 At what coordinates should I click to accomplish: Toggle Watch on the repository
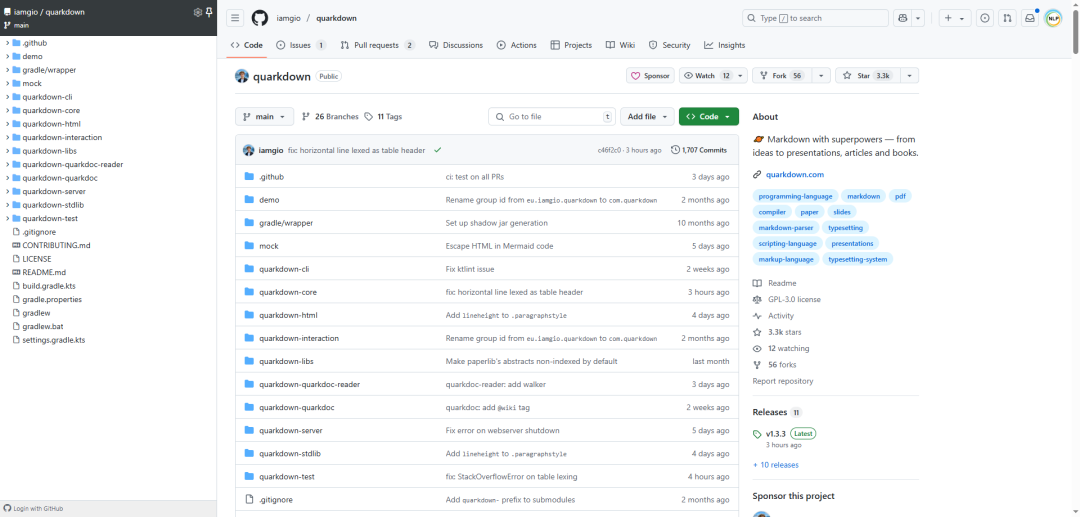click(x=707, y=76)
